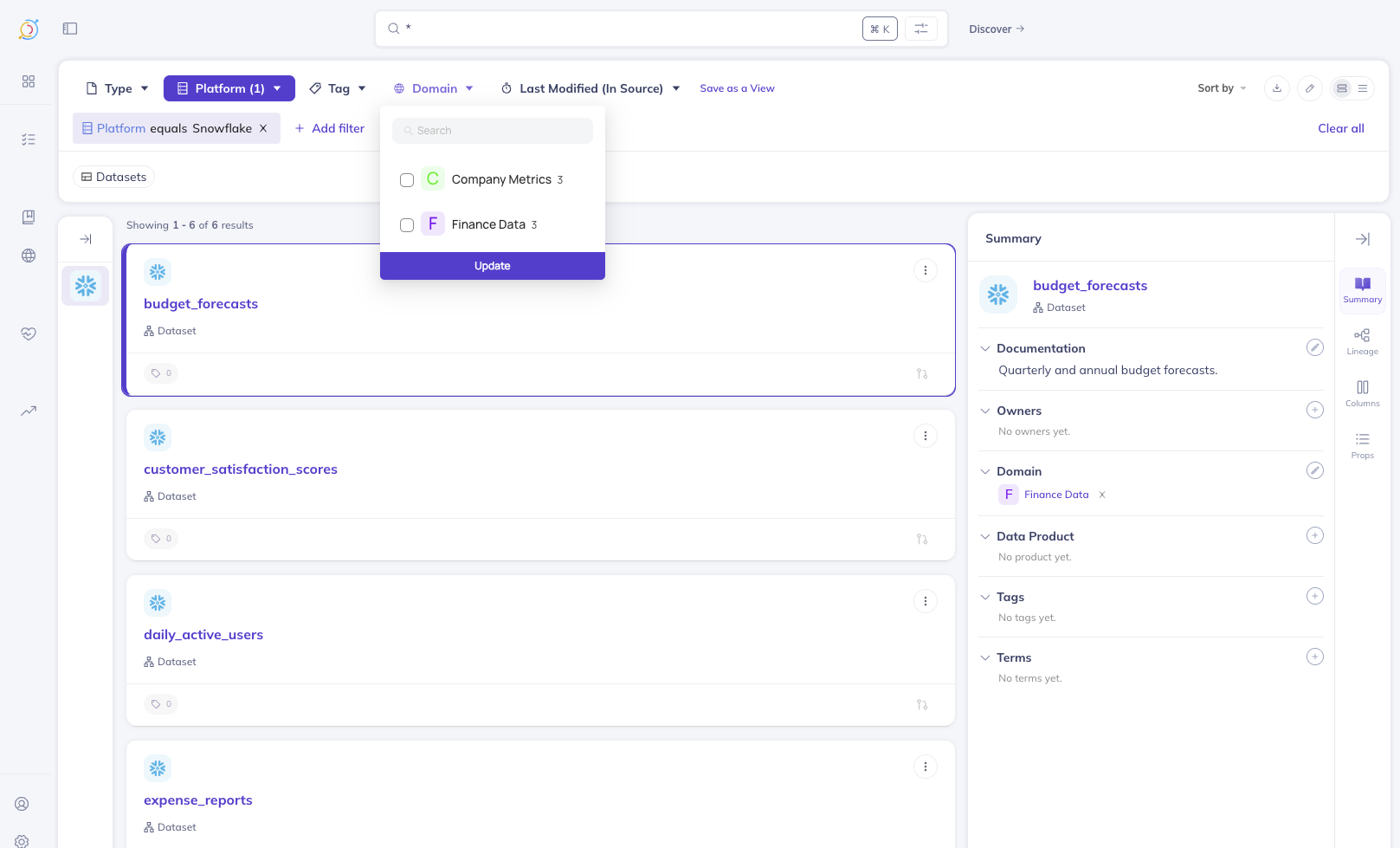Focus the Domain filter search field
Image resolution: width=1400 pixels, height=848 pixels.
point(493,131)
